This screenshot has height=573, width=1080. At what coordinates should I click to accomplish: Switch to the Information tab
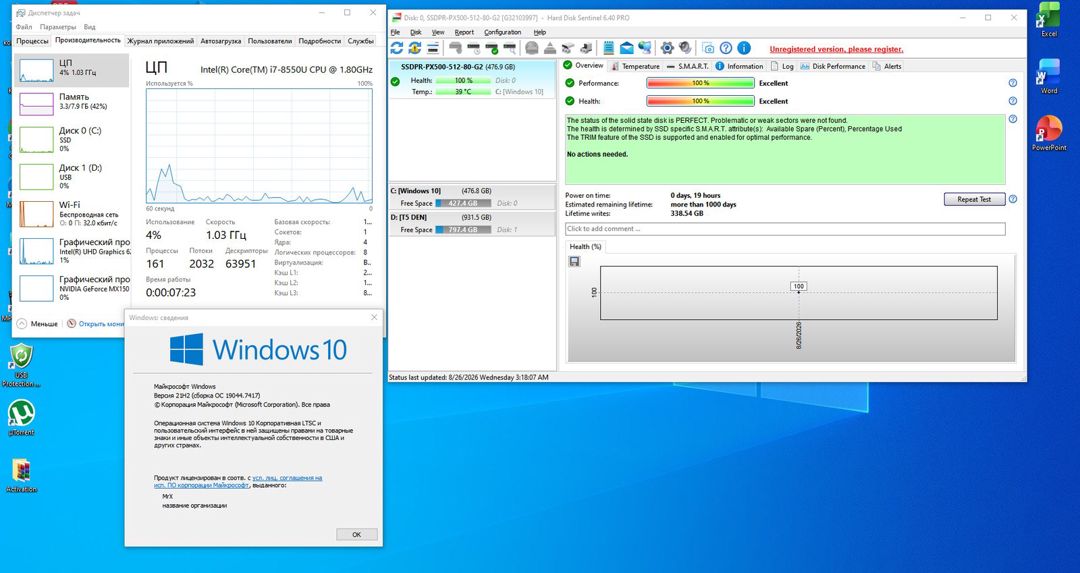pos(739,66)
